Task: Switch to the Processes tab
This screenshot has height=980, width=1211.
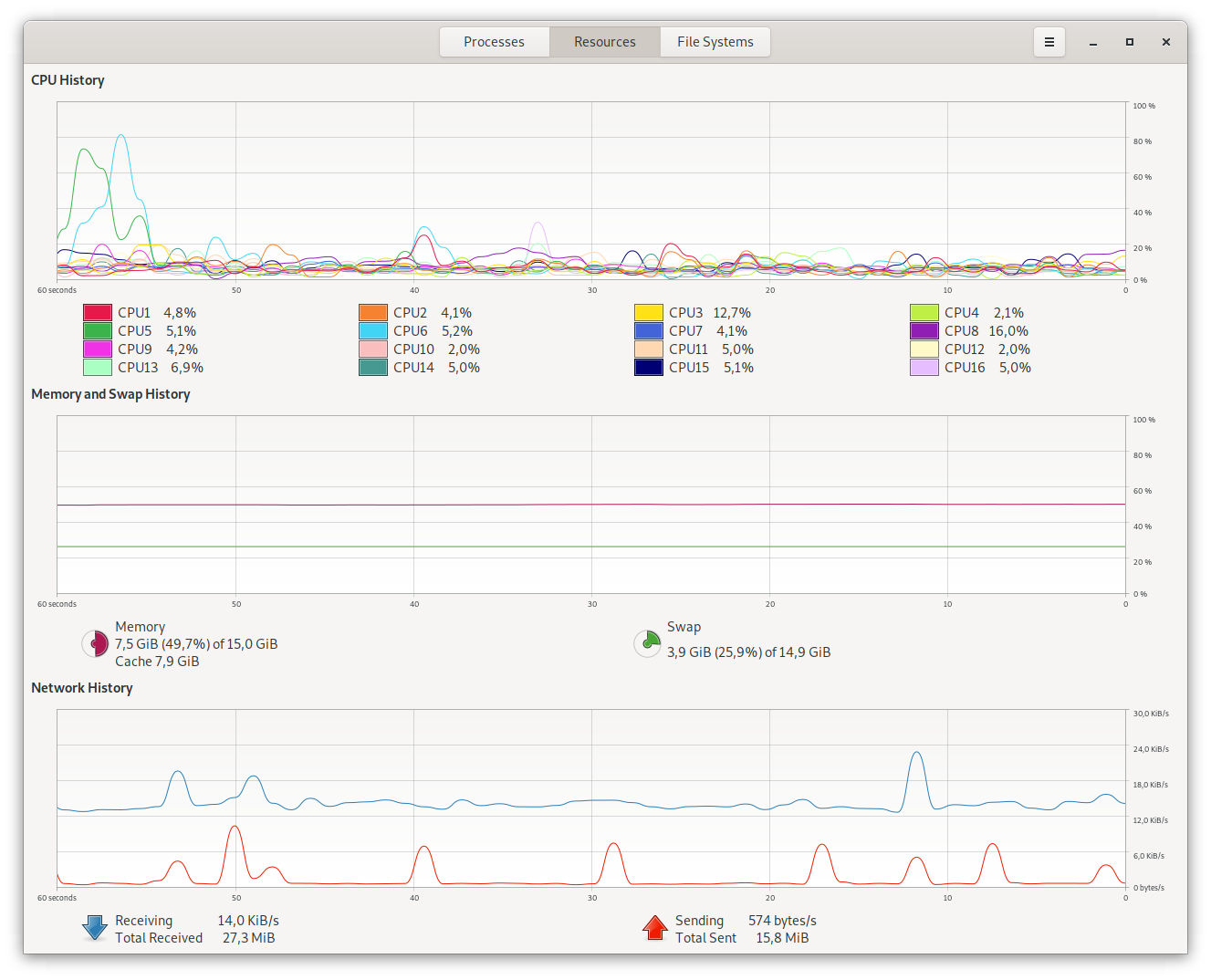Action: click(494, 42)
